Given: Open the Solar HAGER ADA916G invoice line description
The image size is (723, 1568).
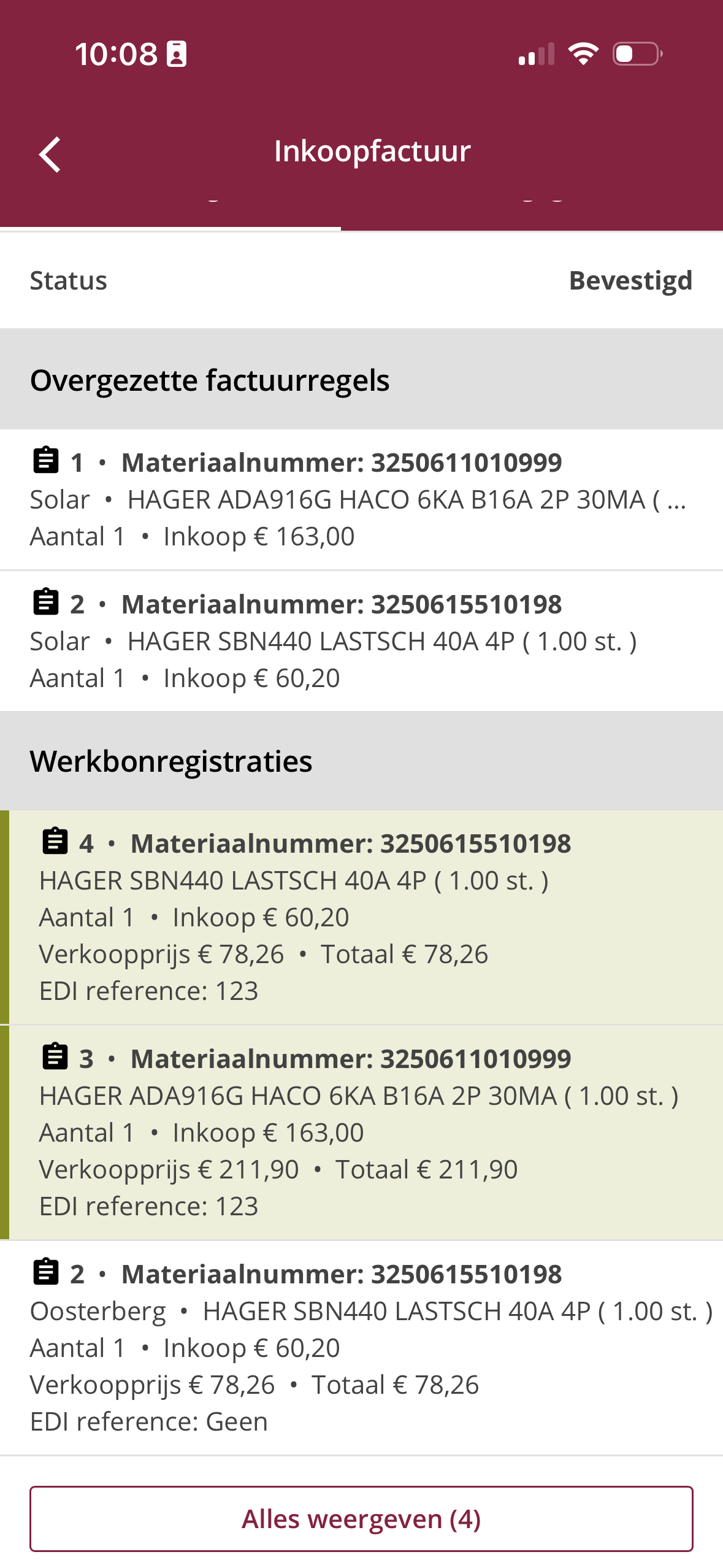Looking at the screenshot, I should click(405, 500).
